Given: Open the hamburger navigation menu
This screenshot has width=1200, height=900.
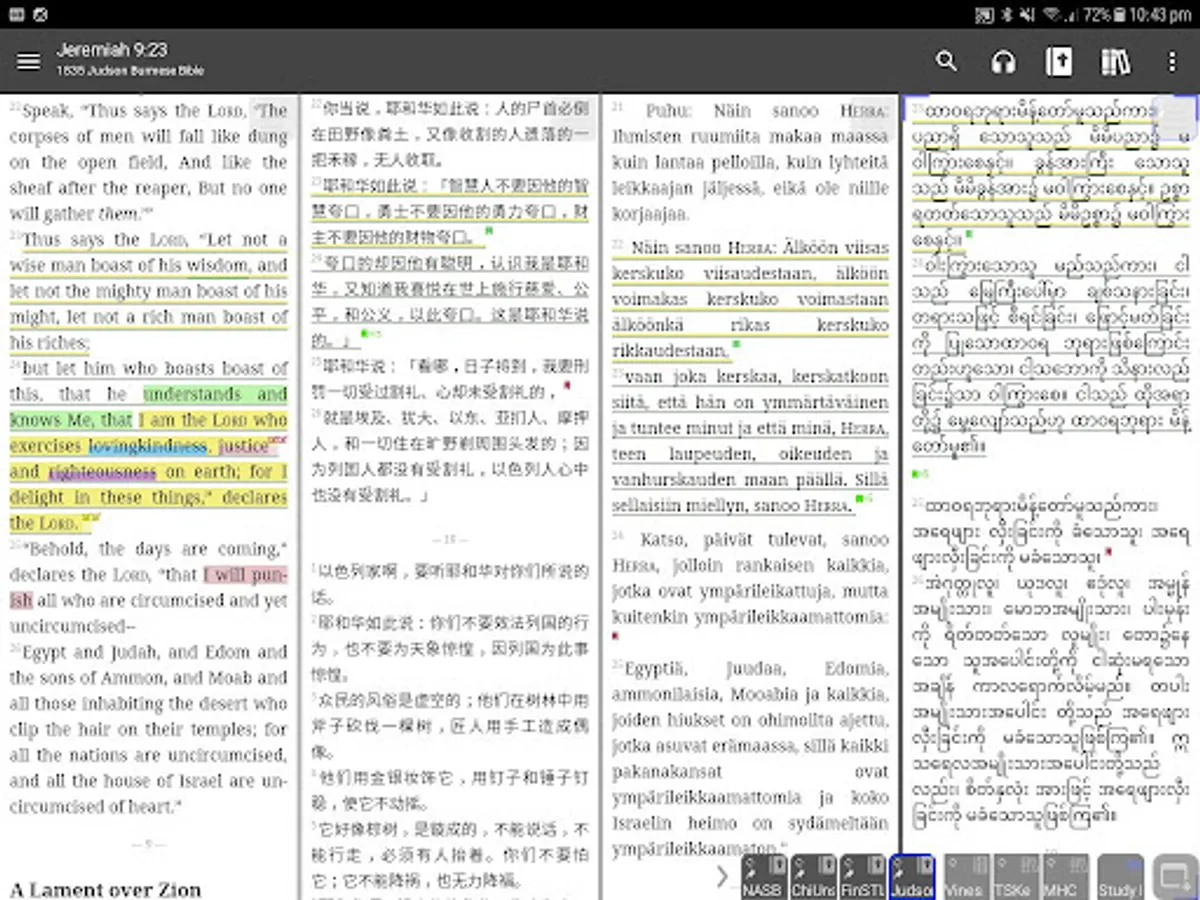Looking at the screenshot, I should [x=29, y=62].
